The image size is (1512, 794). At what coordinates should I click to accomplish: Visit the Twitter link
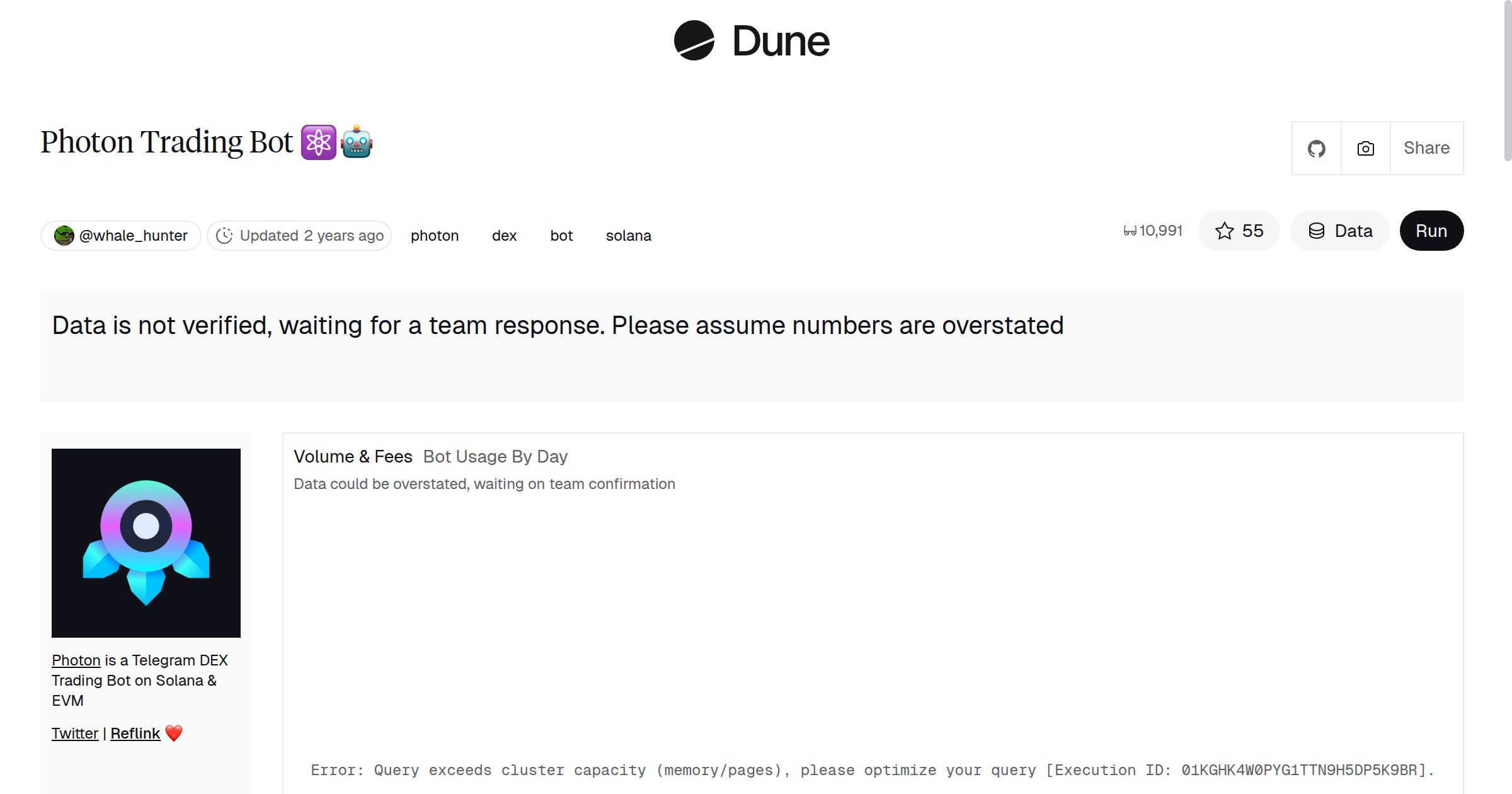[74, 733]
